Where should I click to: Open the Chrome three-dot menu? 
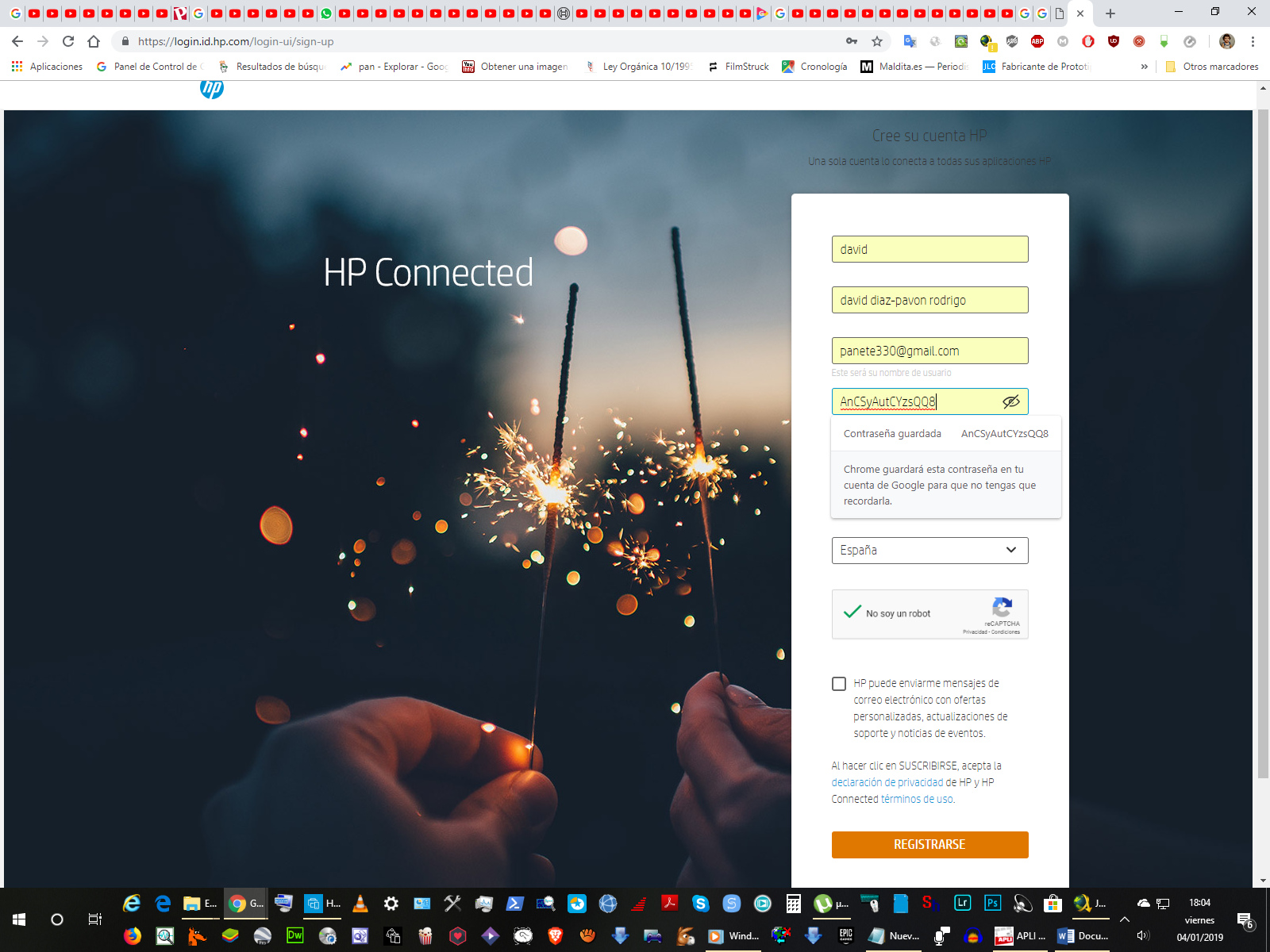pos(1253,41)
